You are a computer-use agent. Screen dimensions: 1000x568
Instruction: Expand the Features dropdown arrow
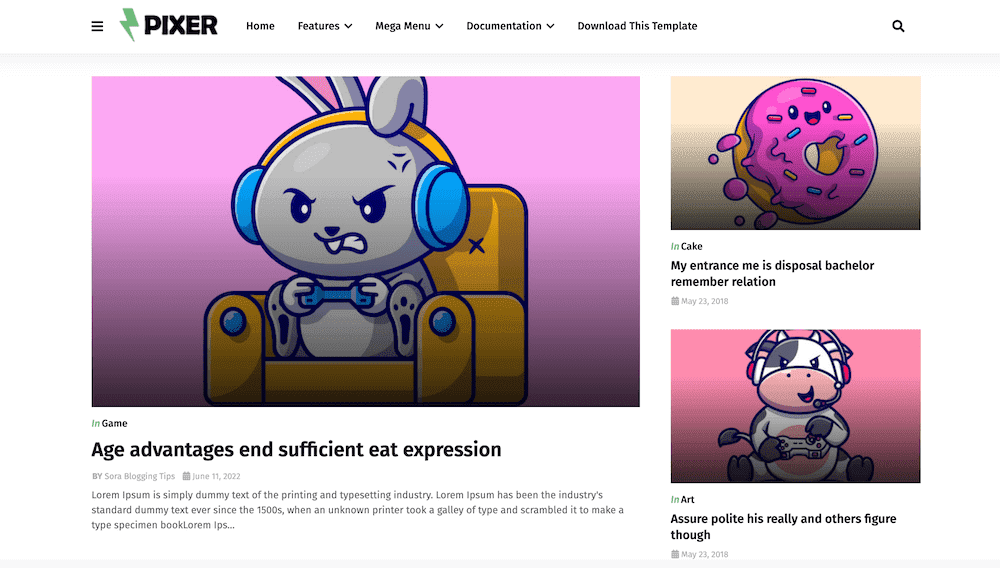click(x=348, y=26)
